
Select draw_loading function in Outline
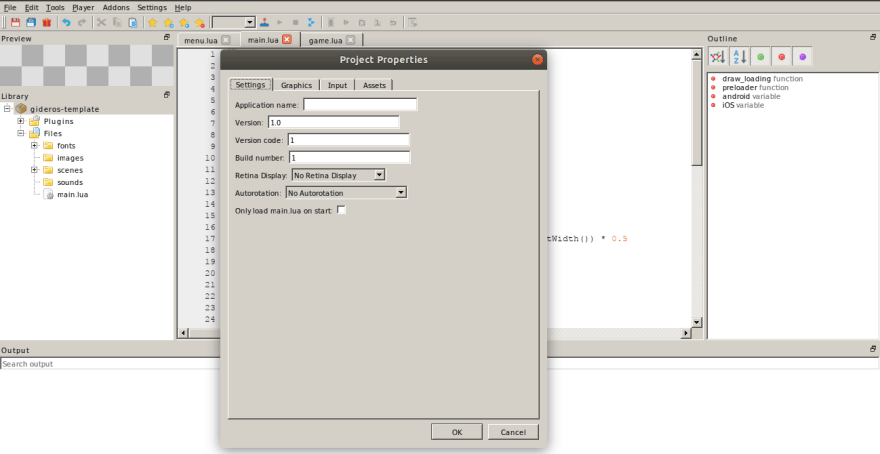coord(762,79)
